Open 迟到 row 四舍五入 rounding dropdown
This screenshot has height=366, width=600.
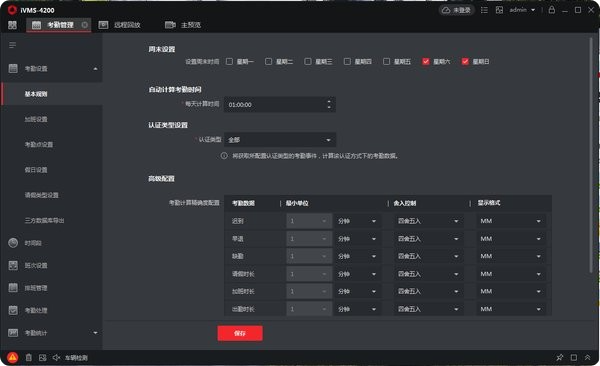pos(429,221)
